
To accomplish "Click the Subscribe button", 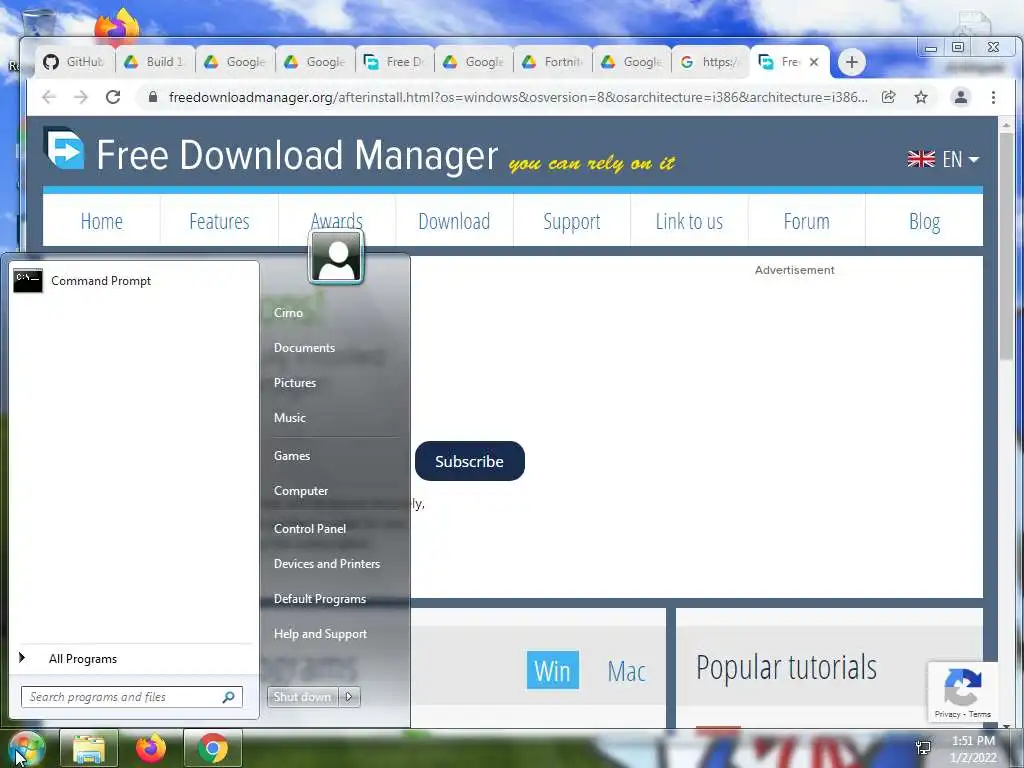I will click(x=470, y=461).
